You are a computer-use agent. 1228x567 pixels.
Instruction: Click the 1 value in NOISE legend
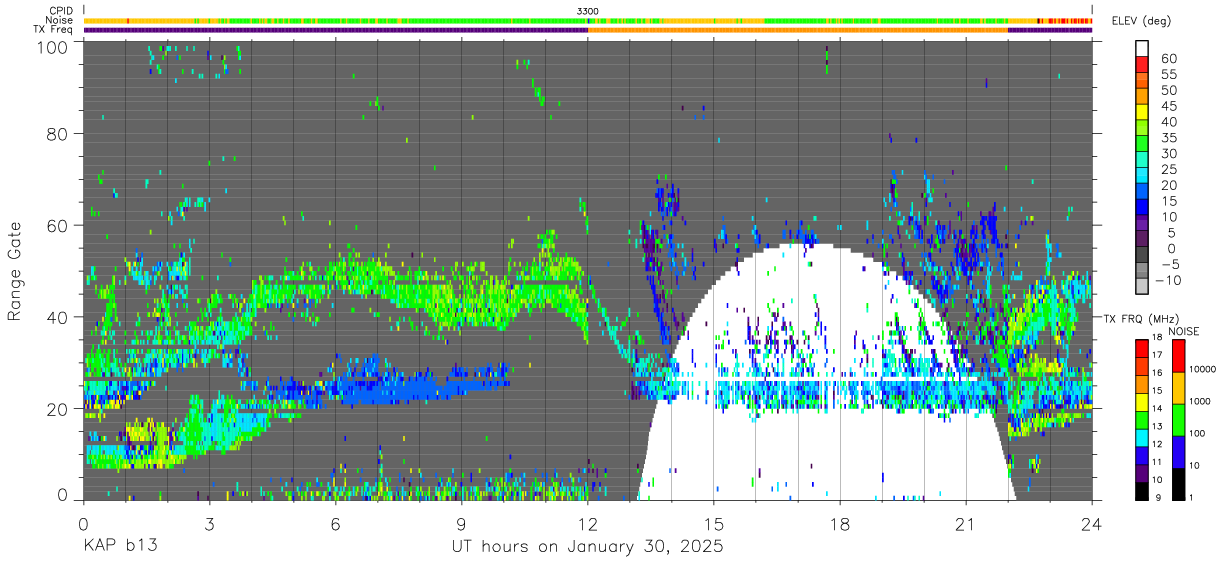[x=1190, y=497]
